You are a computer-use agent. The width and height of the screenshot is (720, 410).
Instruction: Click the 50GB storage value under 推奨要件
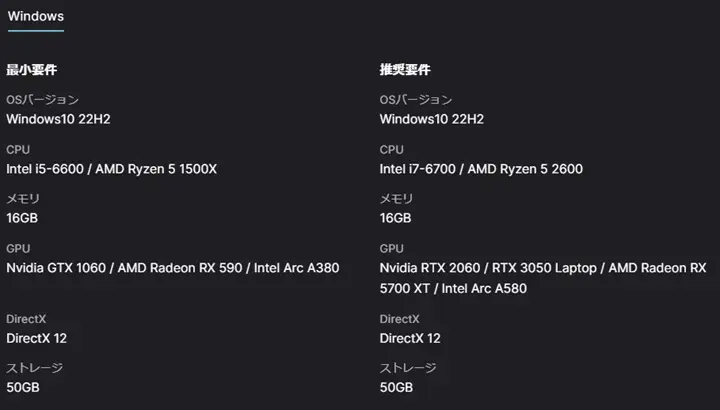pos(396,387)
